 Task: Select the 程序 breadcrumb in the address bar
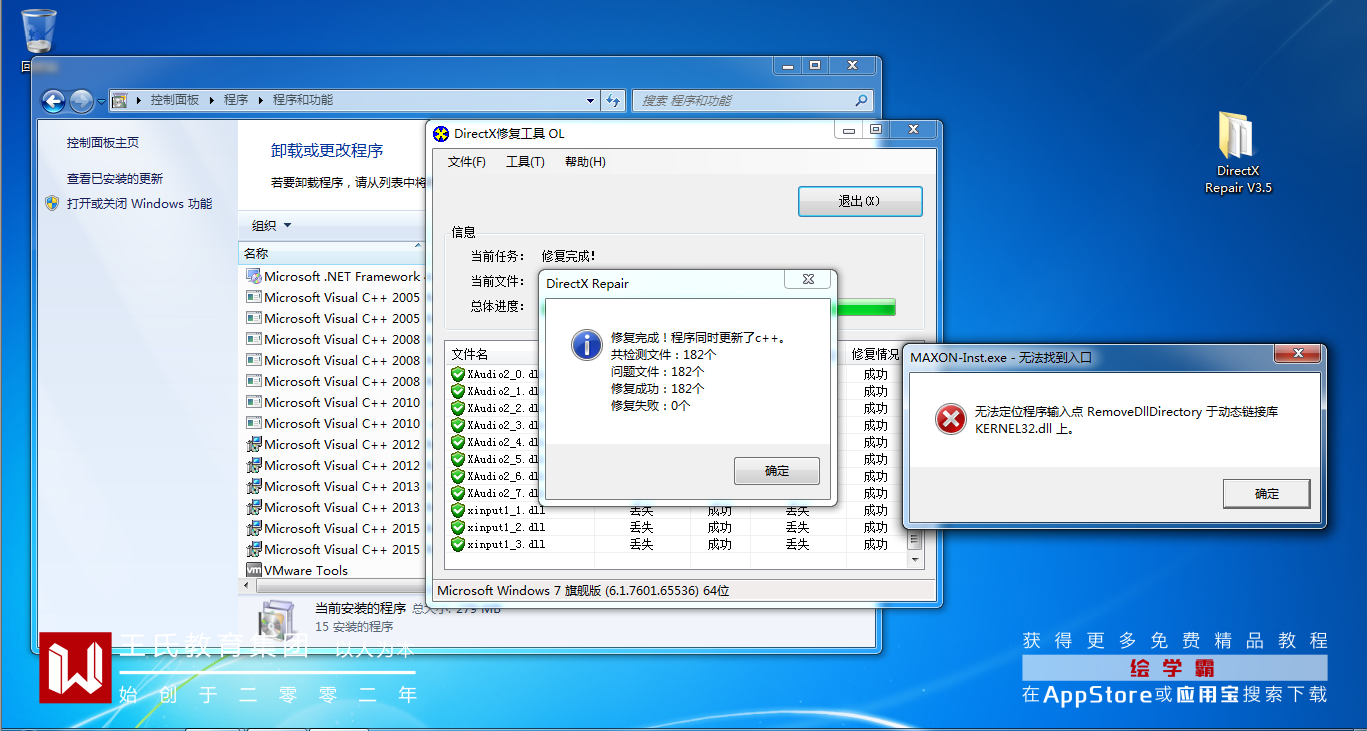click(x=236, y=100)
